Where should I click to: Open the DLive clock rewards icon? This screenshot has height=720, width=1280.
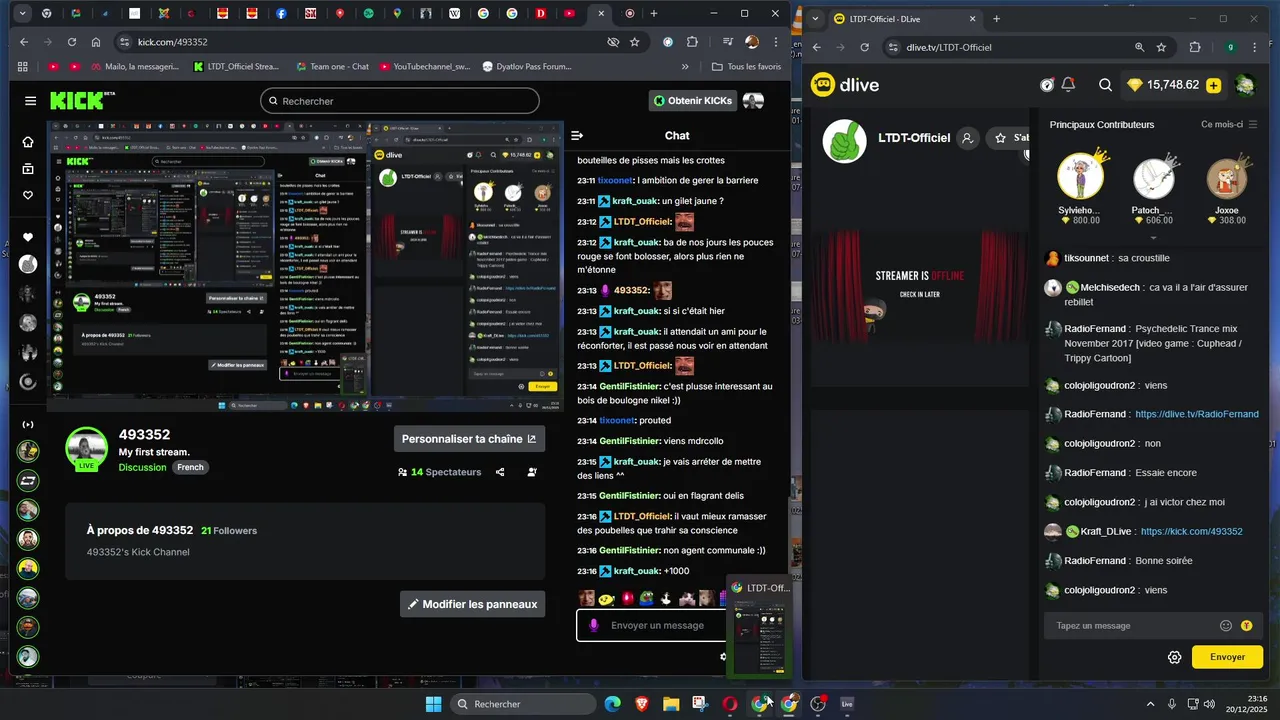tap(1047, 85)
